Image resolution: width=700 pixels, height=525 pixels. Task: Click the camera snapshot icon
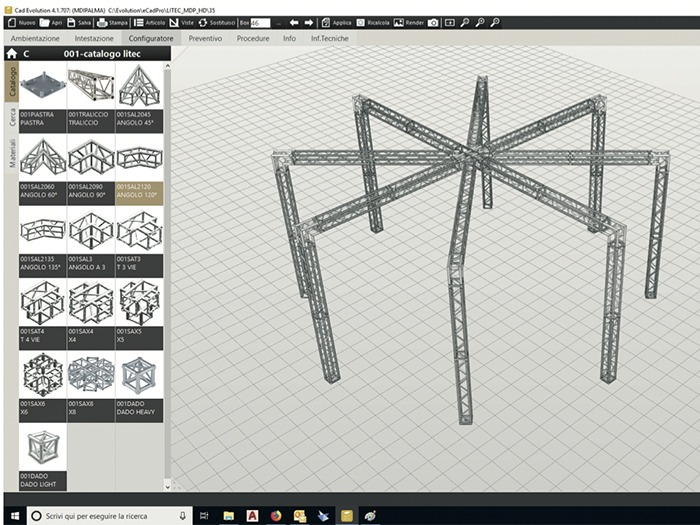click(433, 22)
